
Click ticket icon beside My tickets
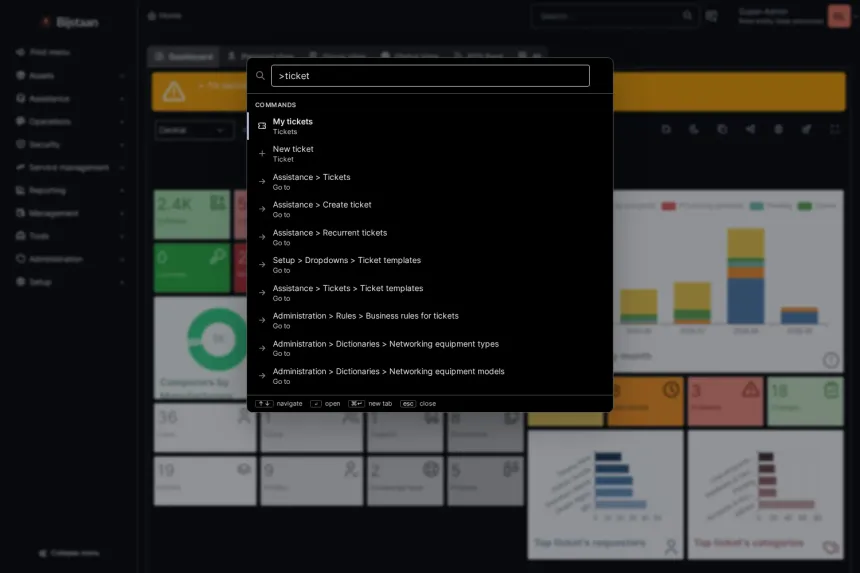point(262,126)
